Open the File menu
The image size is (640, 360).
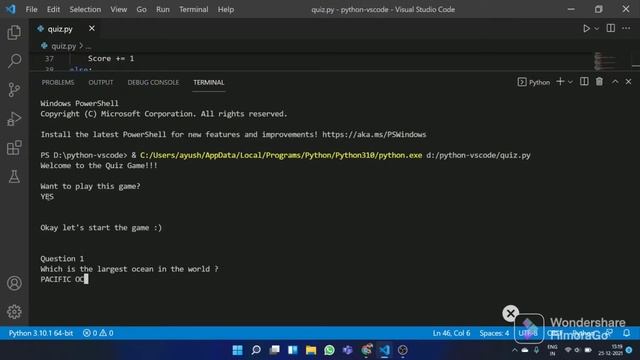(31, 9)
